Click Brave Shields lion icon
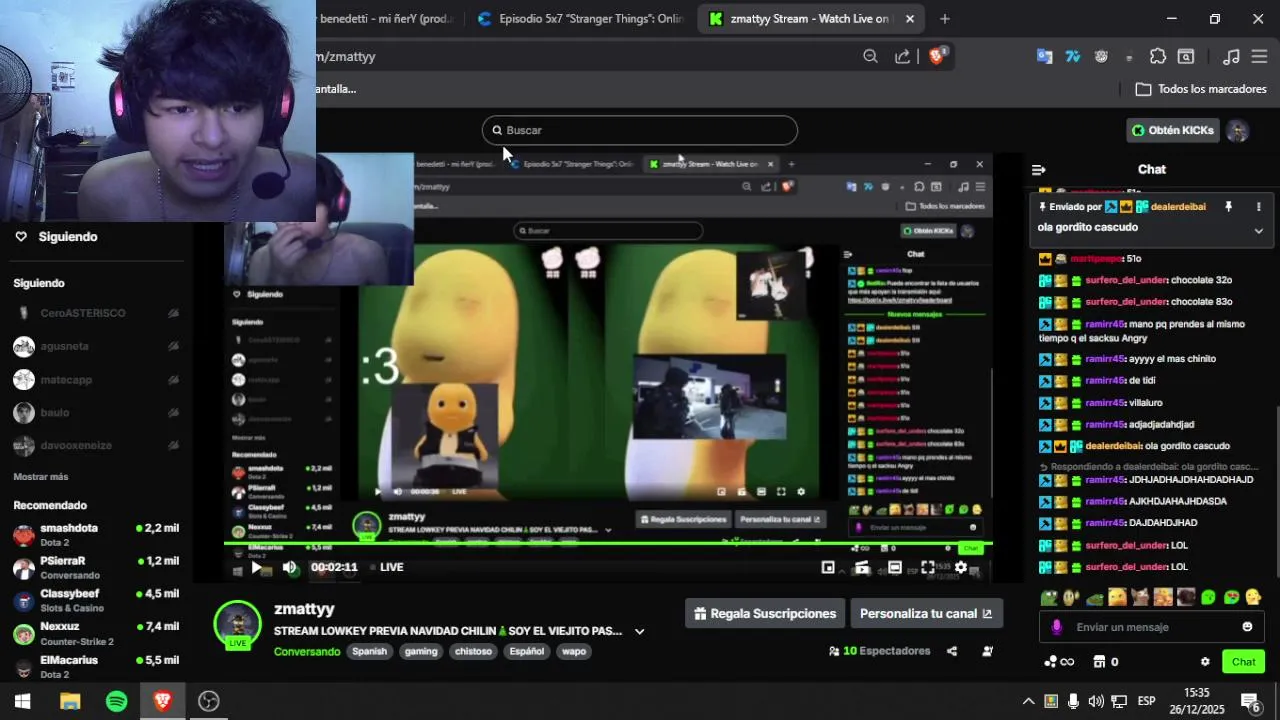Image resolution: width=1280 pixels, height=720 pixels. pos(937,56)
